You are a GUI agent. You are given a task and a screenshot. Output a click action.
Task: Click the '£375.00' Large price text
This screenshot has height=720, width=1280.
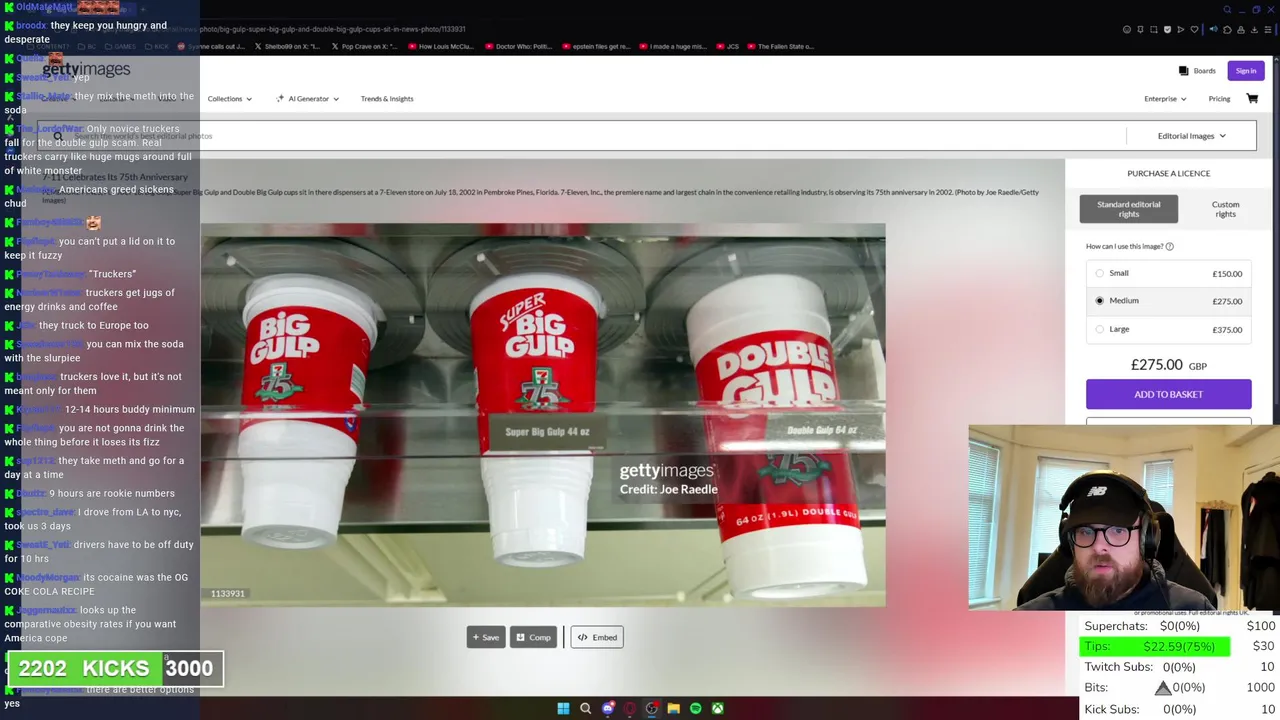click(1227, 330)
